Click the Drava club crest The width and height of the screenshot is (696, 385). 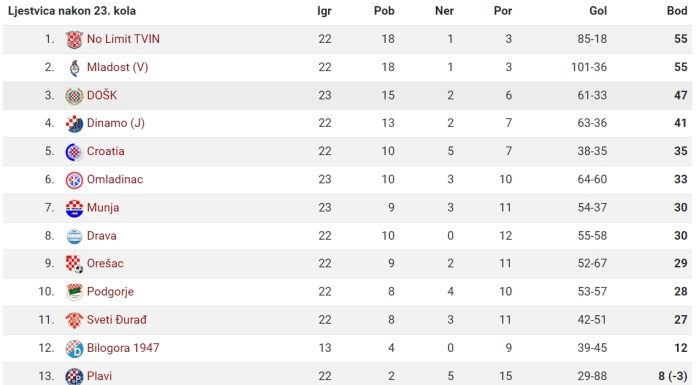tap(74, 236)
